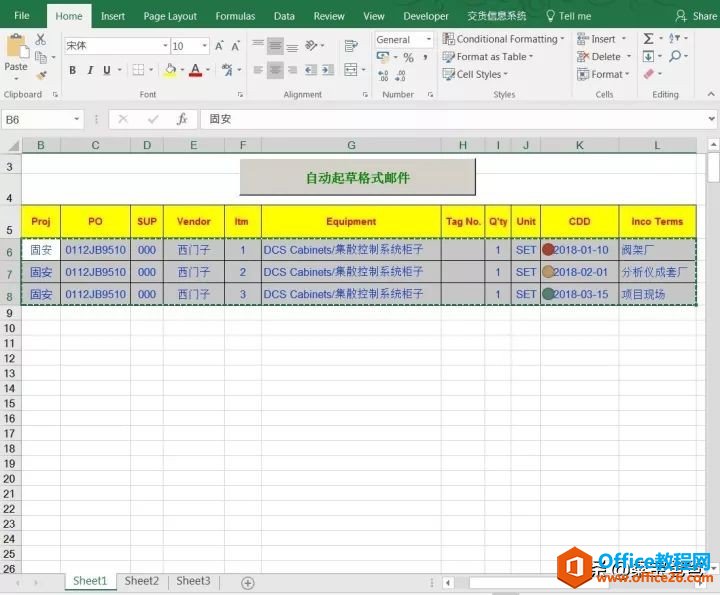The image size is (720, 595).
Task: Open Find & Select magnifier icon
Action: click(x=675, y=56)
